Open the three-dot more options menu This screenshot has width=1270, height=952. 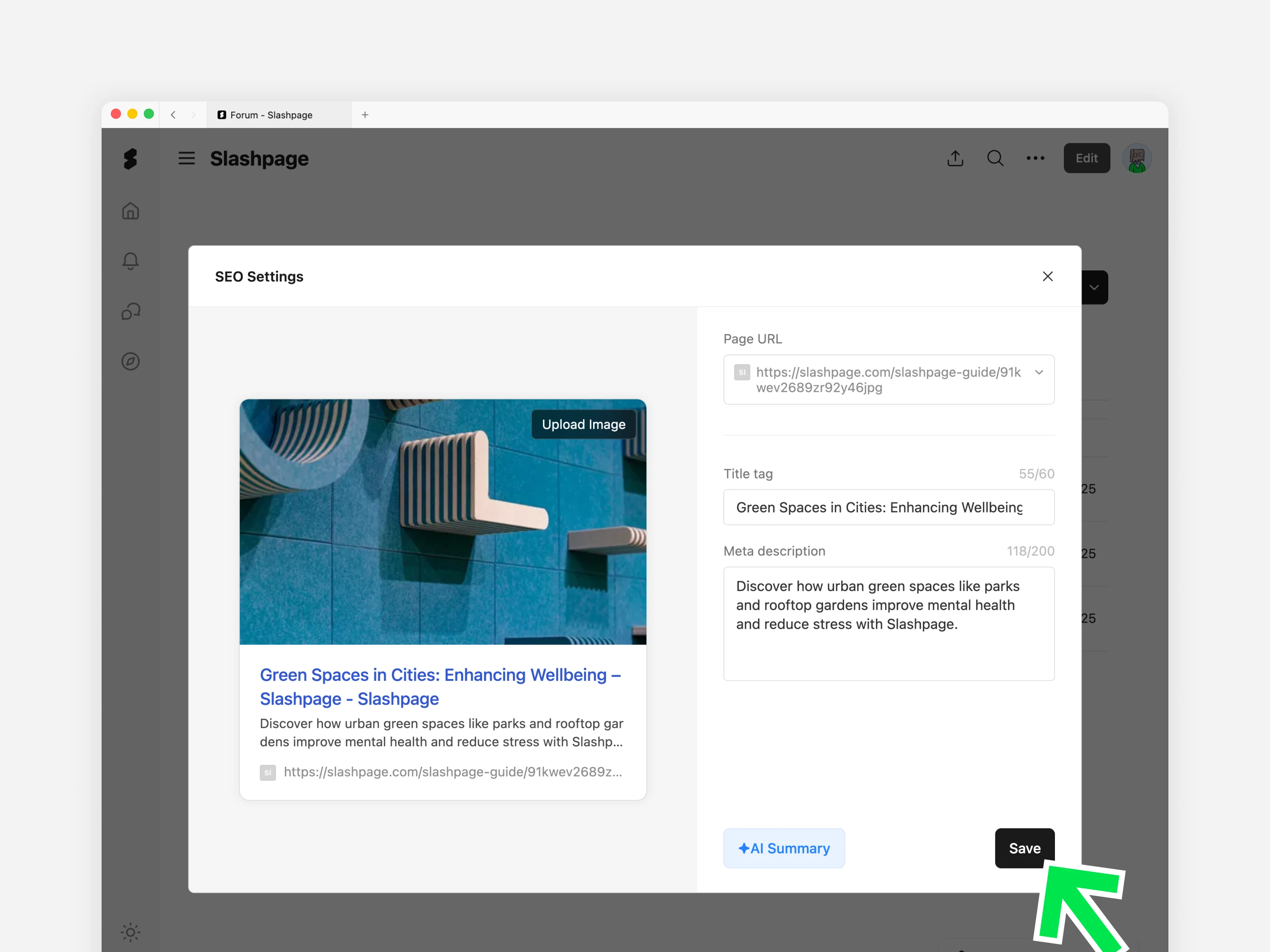[x=1035, y=158]
